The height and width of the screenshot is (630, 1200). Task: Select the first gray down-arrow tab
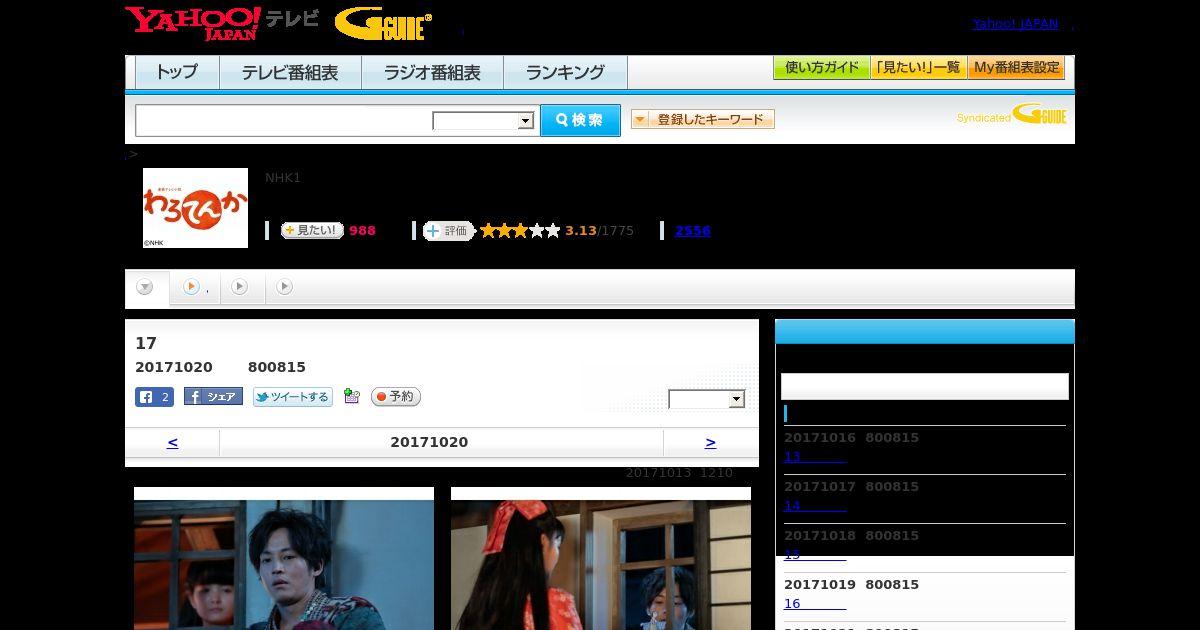pos(145,287)
